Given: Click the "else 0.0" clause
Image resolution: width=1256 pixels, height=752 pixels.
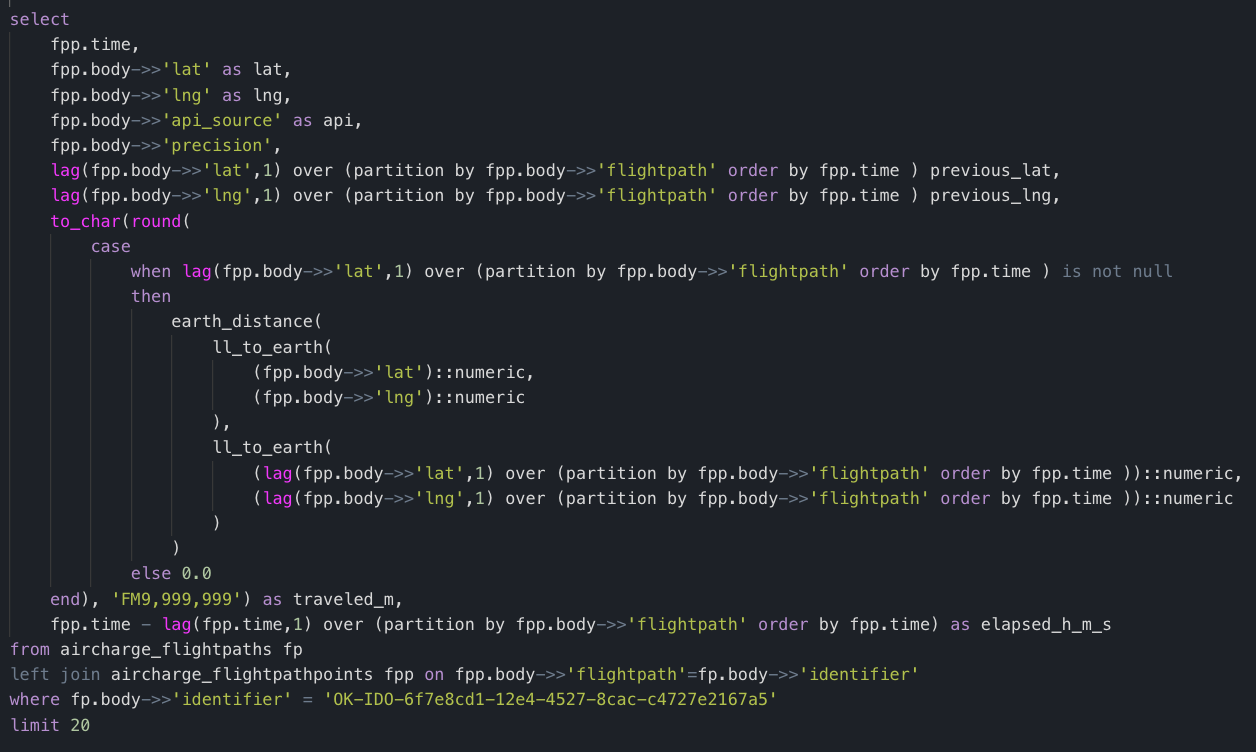Looking at the screenshot, I should [x=171, y=573].
